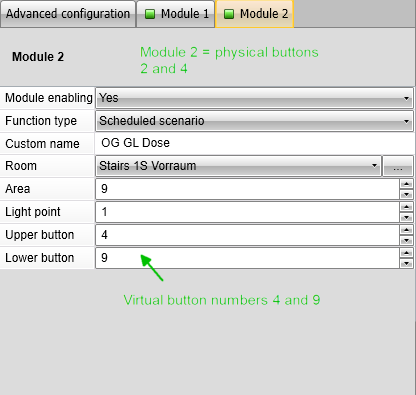Open the Room dropdown showing Stairs 1S Vorraum
This screenshot has width=416, height=395.
pyautogui.click(x=238, y=166)
